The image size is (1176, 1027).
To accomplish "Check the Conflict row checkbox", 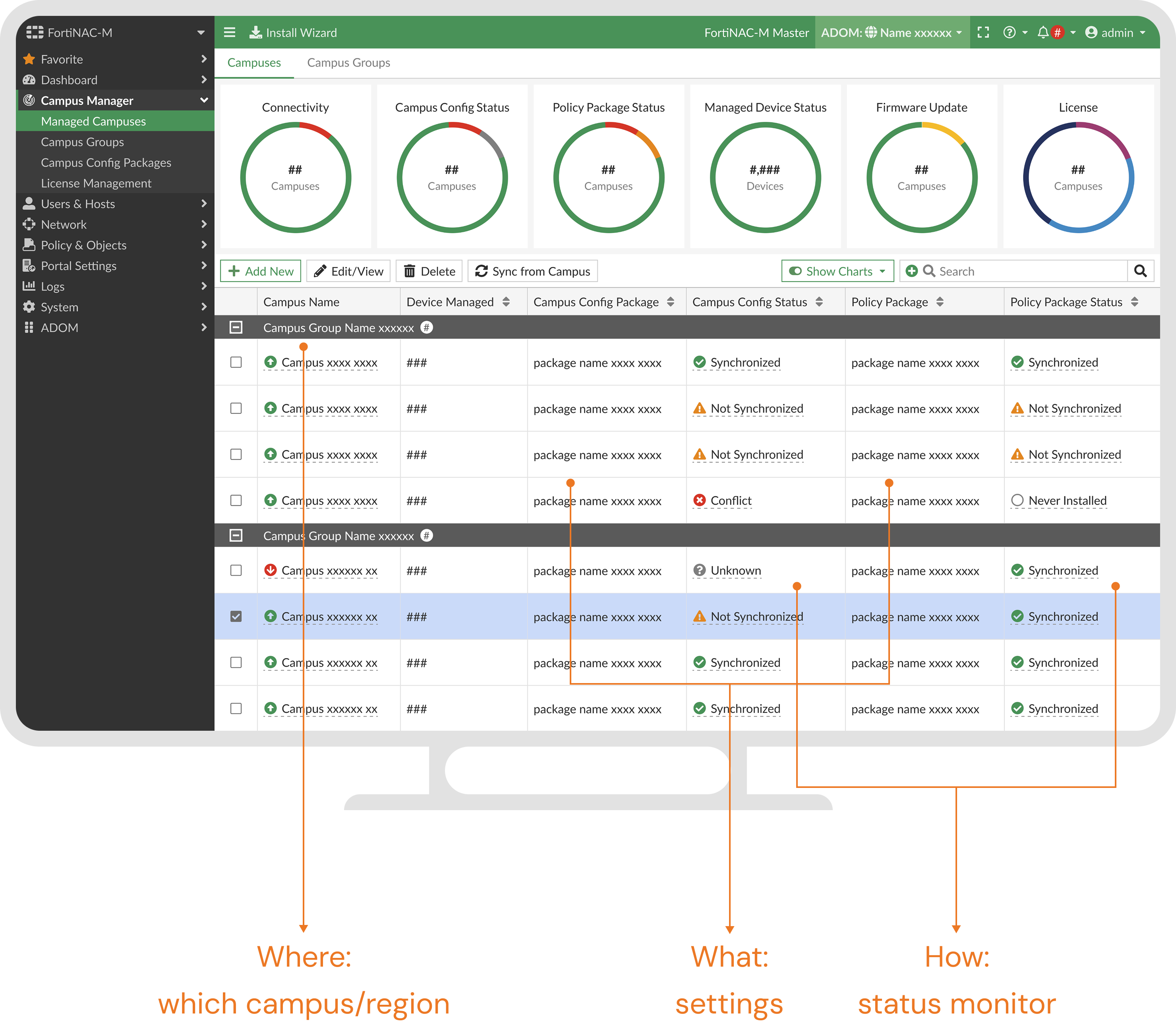I will (x=236, y=500).
